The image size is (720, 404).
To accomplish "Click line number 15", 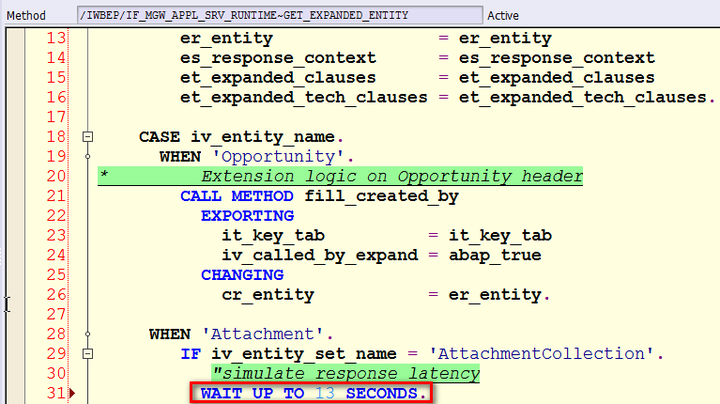I will (x=56, y=78).
